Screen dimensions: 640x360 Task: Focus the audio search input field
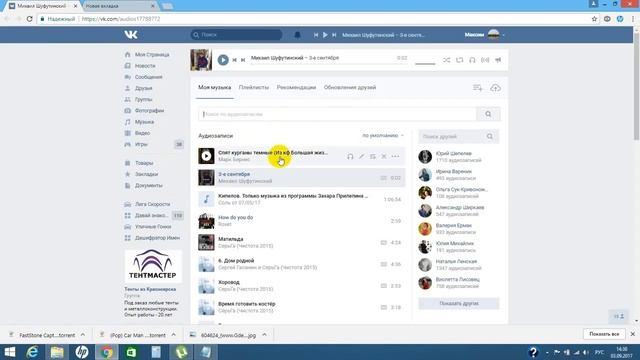pyautogui.click(x=338, y=114)
